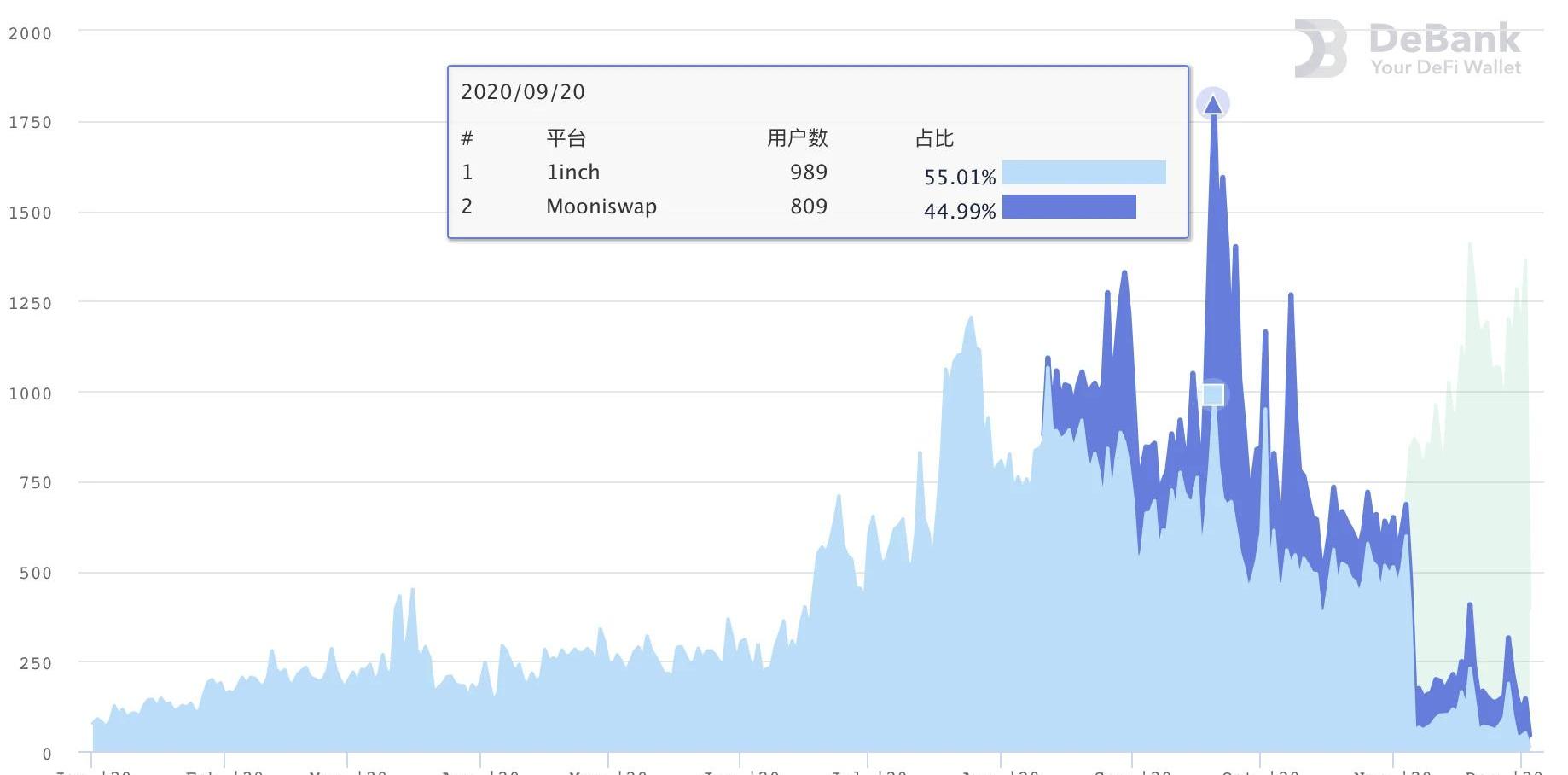This screenshot has width=1568, height=775.
Task: Click the light blue 1inch percentage bar
Action: [x=1083, y=172]
